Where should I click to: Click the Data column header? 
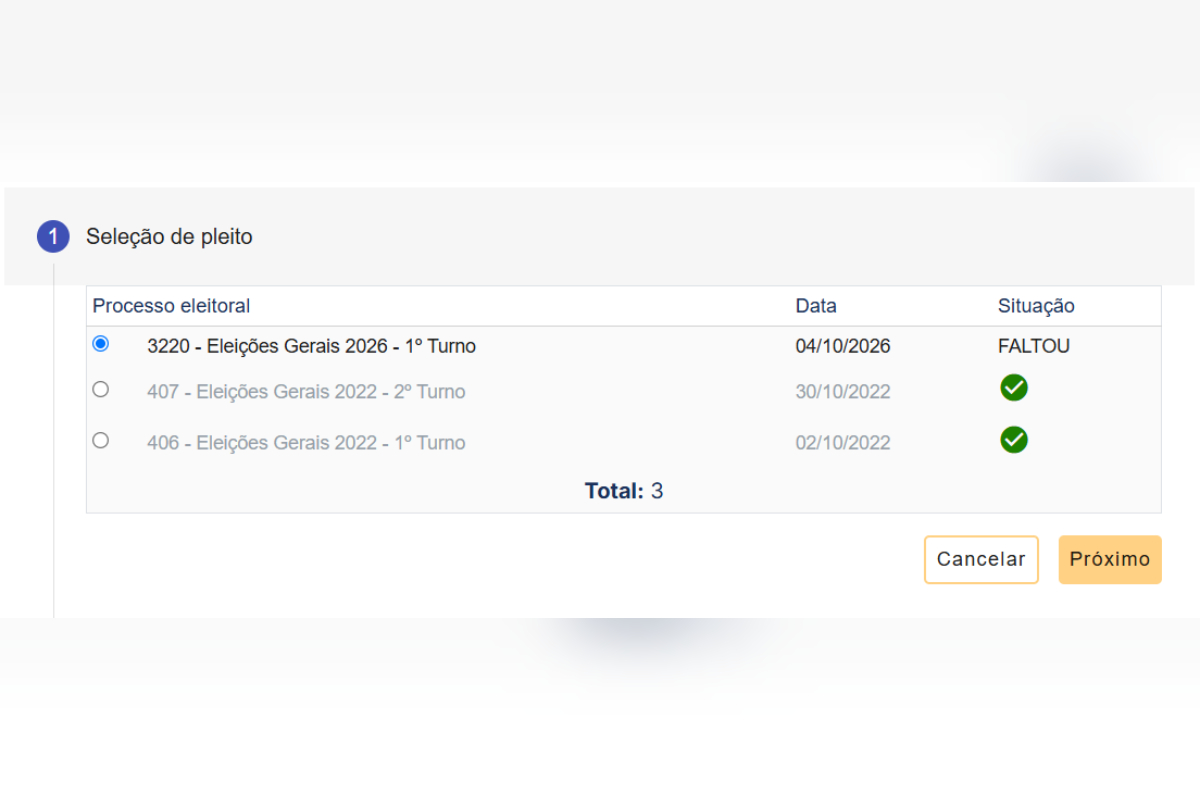816,306
